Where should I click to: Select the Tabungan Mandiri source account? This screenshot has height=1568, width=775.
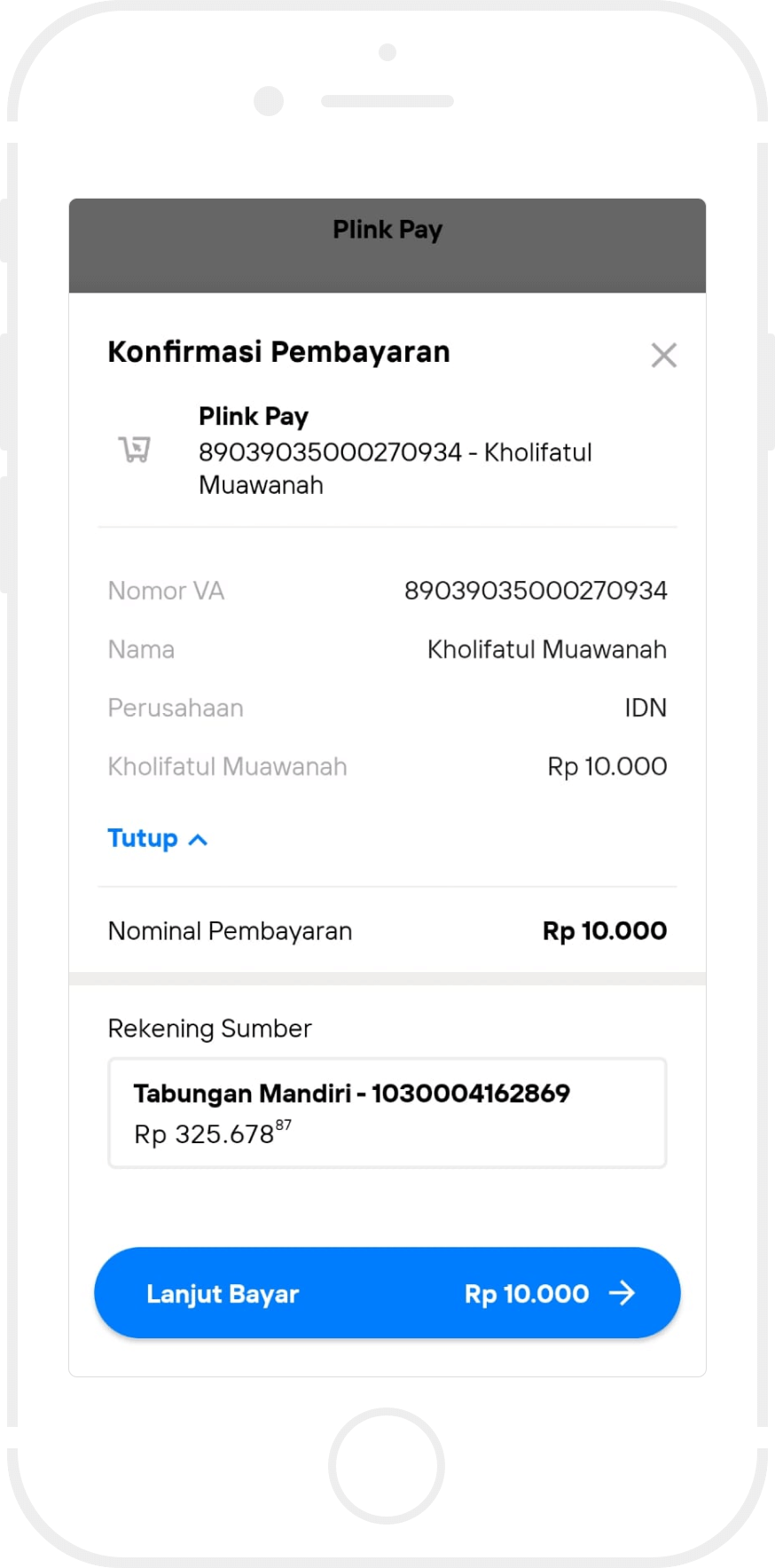(x=387, y=1112)
